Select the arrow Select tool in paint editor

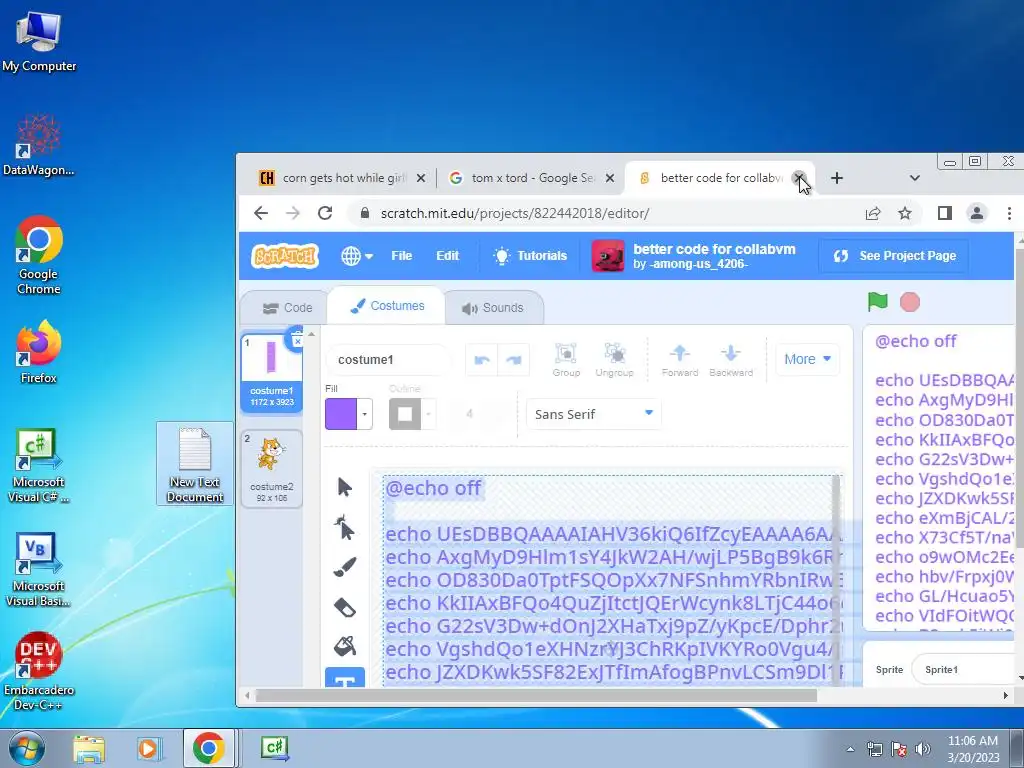click(344, 487)
